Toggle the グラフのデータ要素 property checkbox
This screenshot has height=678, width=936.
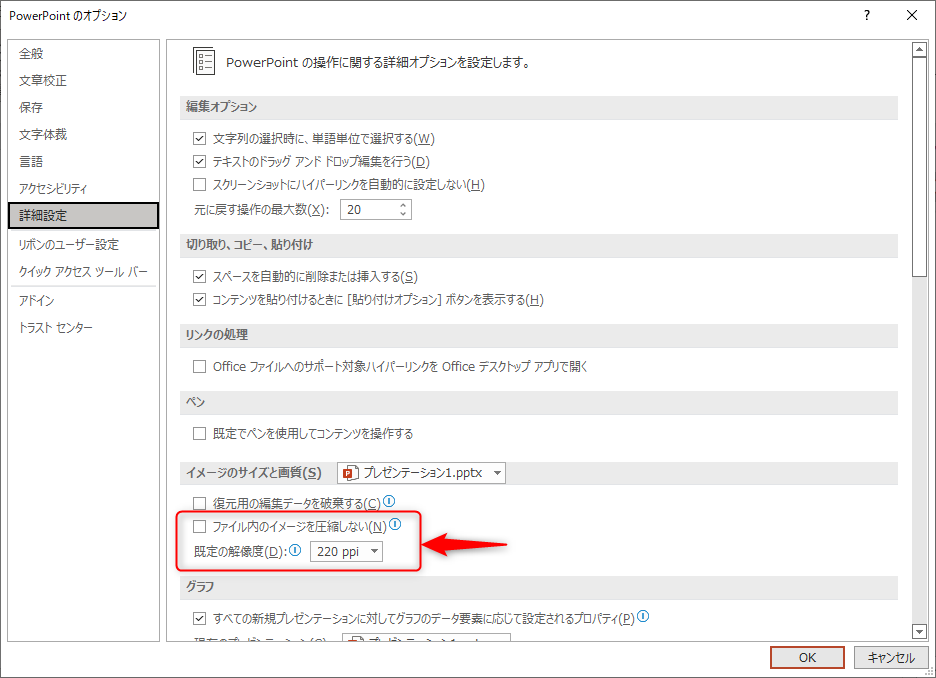point(199,619)
